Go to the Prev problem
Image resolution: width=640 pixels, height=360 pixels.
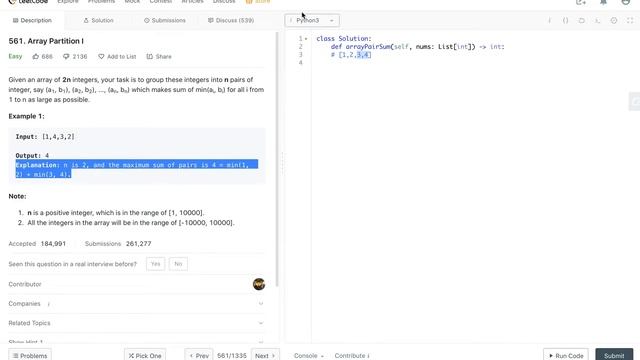tap(199, 355)
